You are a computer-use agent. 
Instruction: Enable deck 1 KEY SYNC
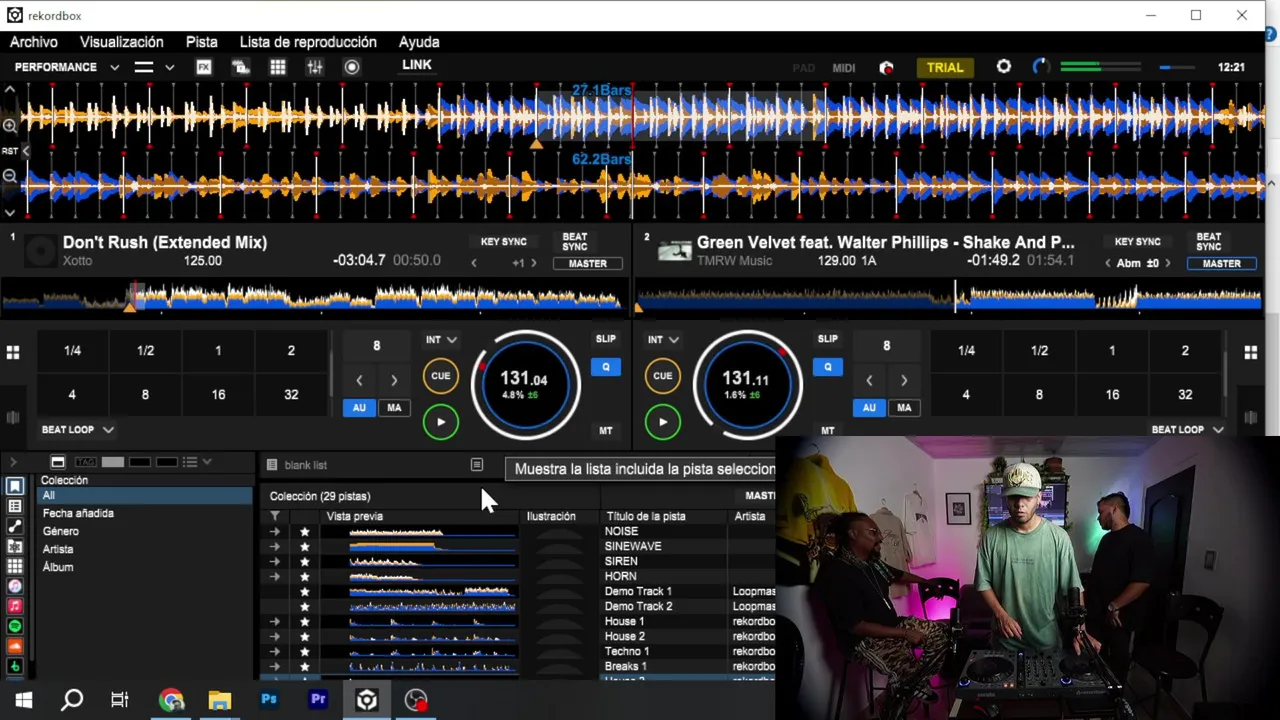tap(503, 242)
